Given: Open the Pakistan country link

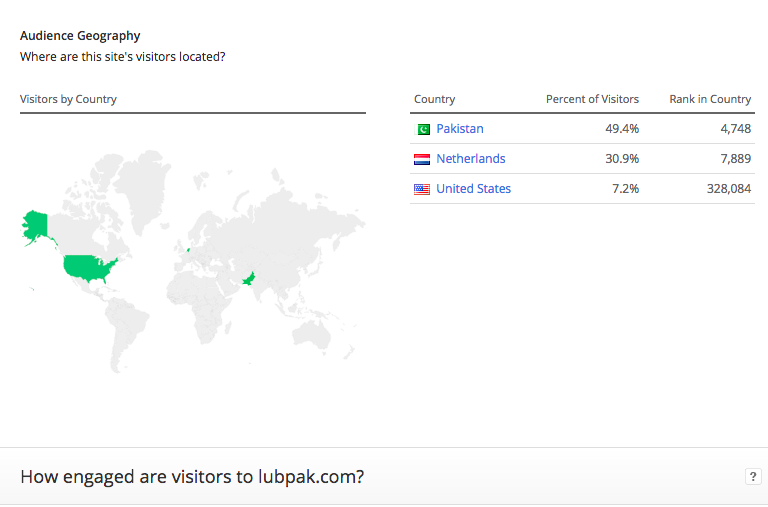Looking at the screenshot, I should (x=460, y=128).
